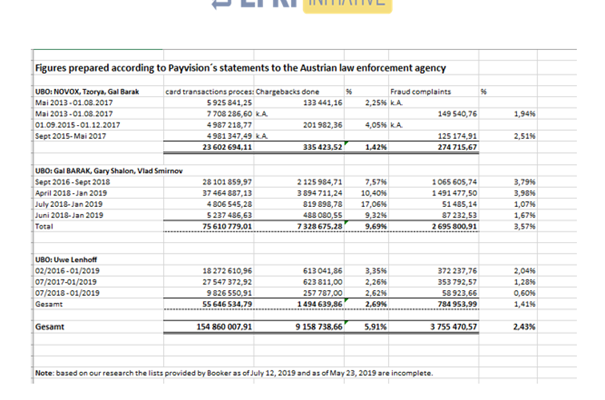Click chargebacks amount 613 041,86
Image resolution: width=605 pixels, height=400 pixels.
tap(323, 271)
